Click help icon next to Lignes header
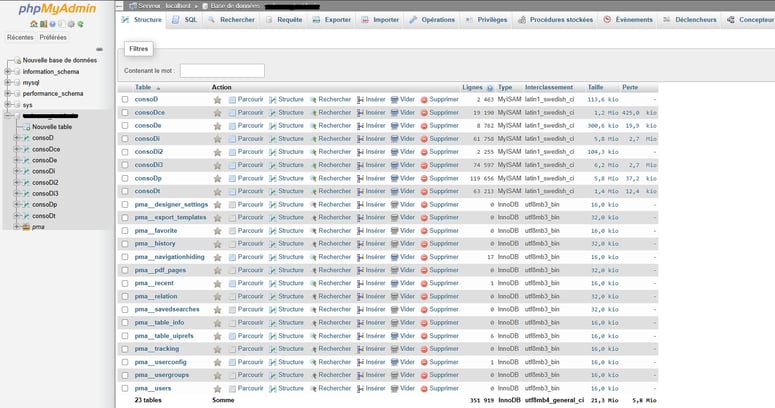Screen dimensions: 775x408 point(490,88)
